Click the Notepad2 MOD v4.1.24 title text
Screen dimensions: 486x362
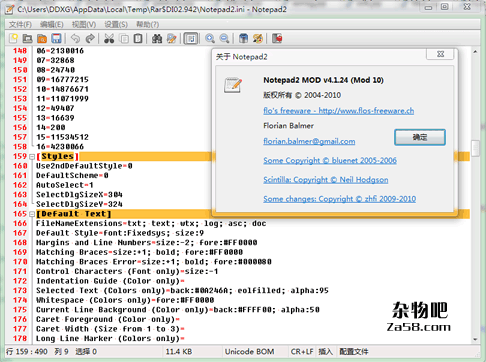coord(323,80)
